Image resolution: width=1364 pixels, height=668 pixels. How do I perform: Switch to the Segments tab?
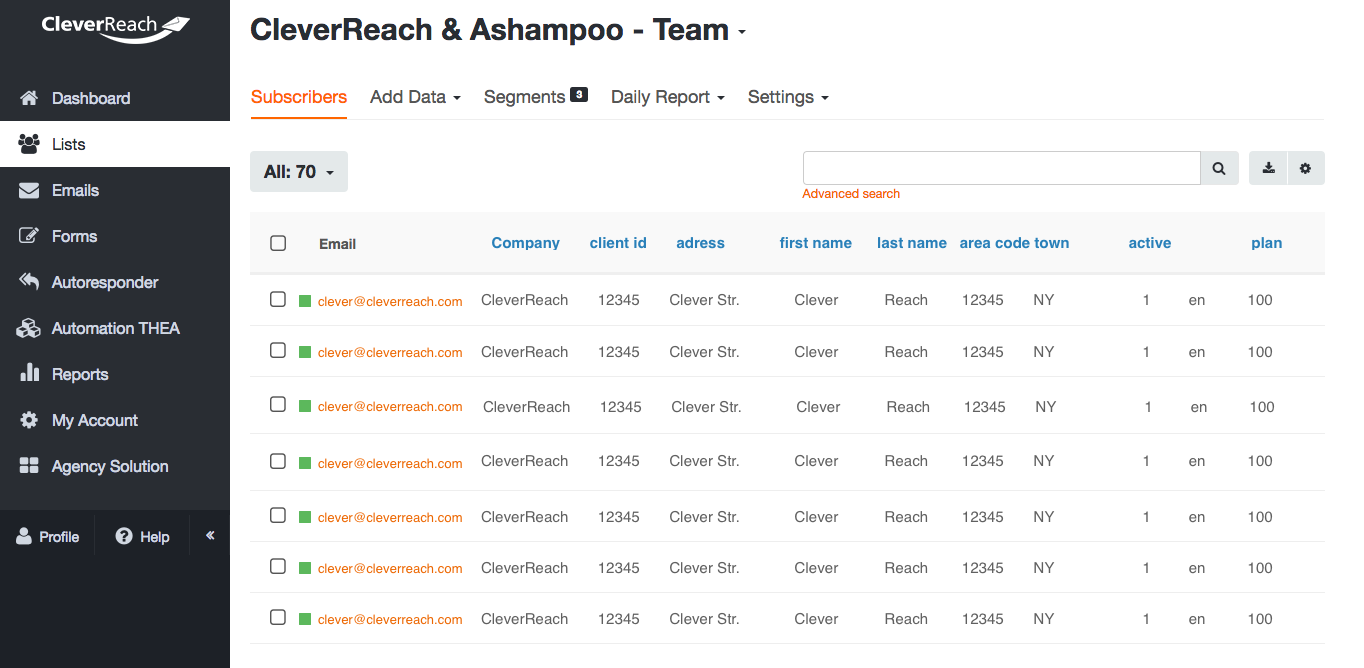[535, 97]
